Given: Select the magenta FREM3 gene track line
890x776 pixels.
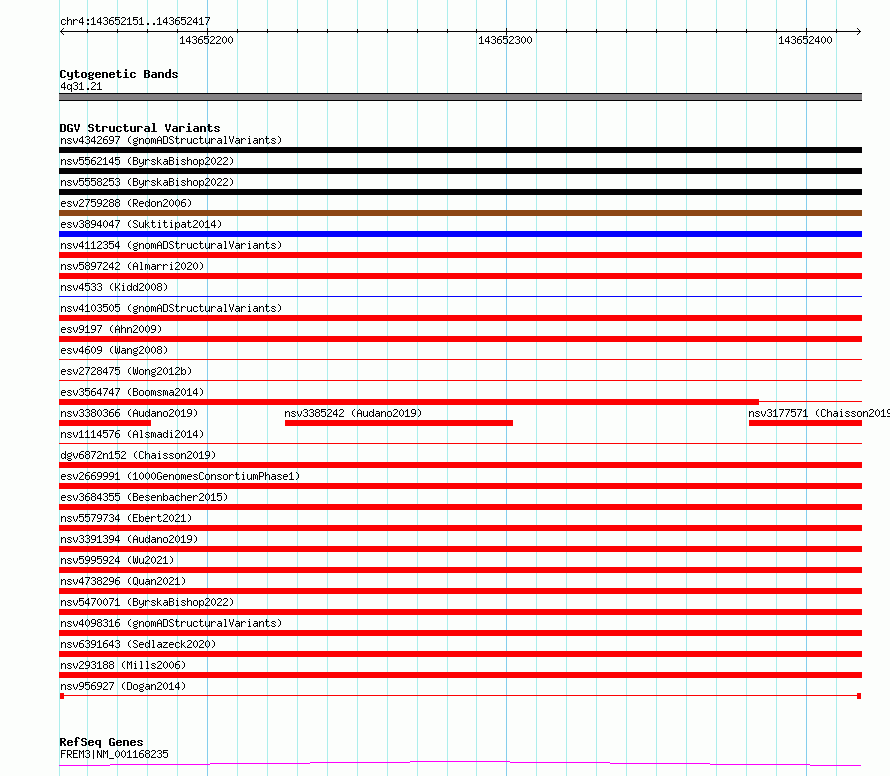Looking at the screenshot, I should point(460,764).
